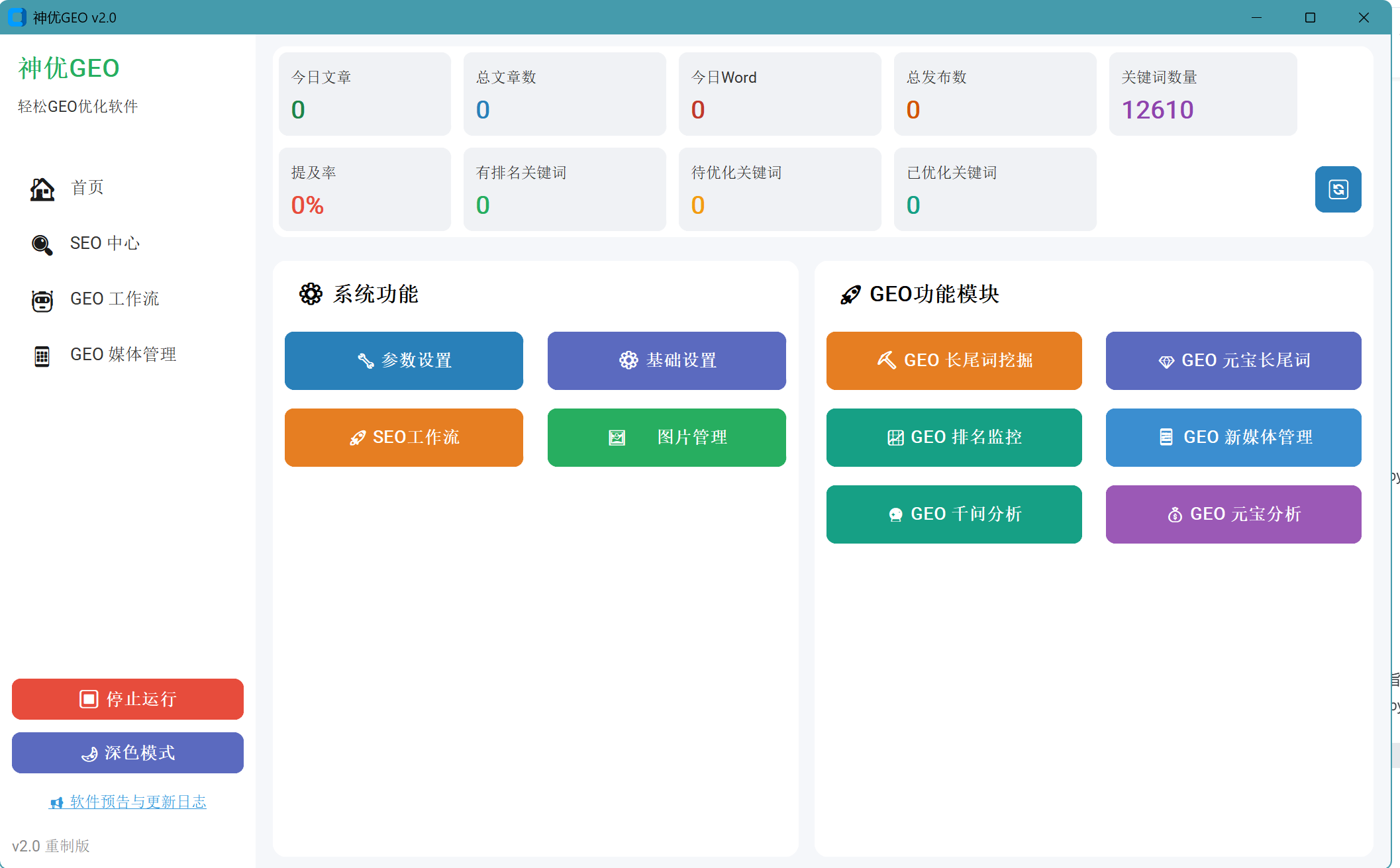Image resolution: width=1400 pixels, height=868 pixels.
Task: Minimize the 神优GEO window
Action: [1256, 17]
